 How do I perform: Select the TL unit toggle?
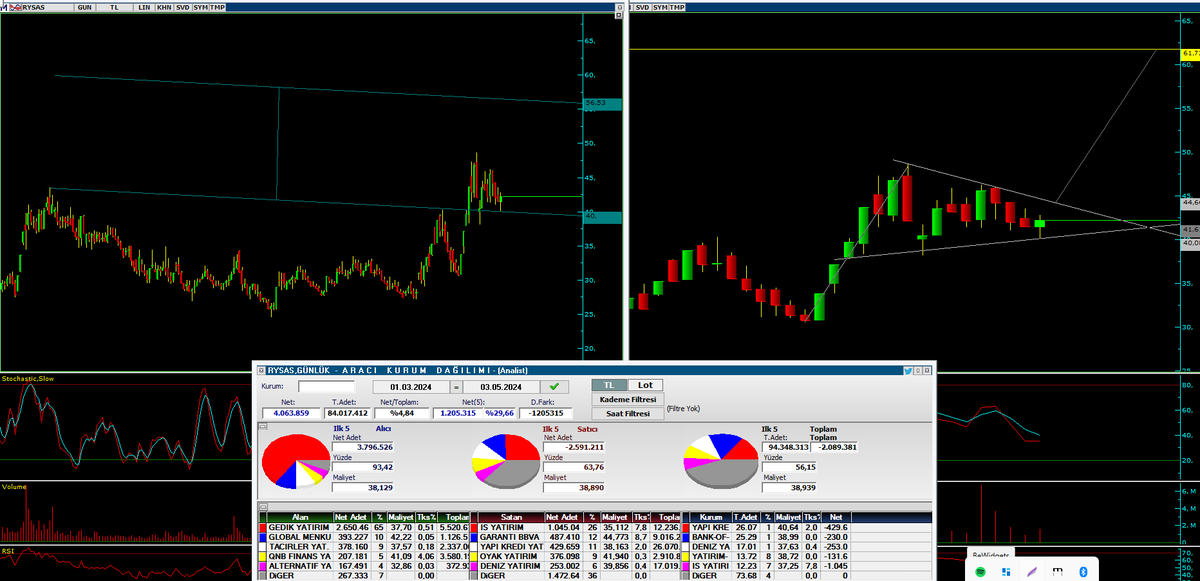[609, 385]
